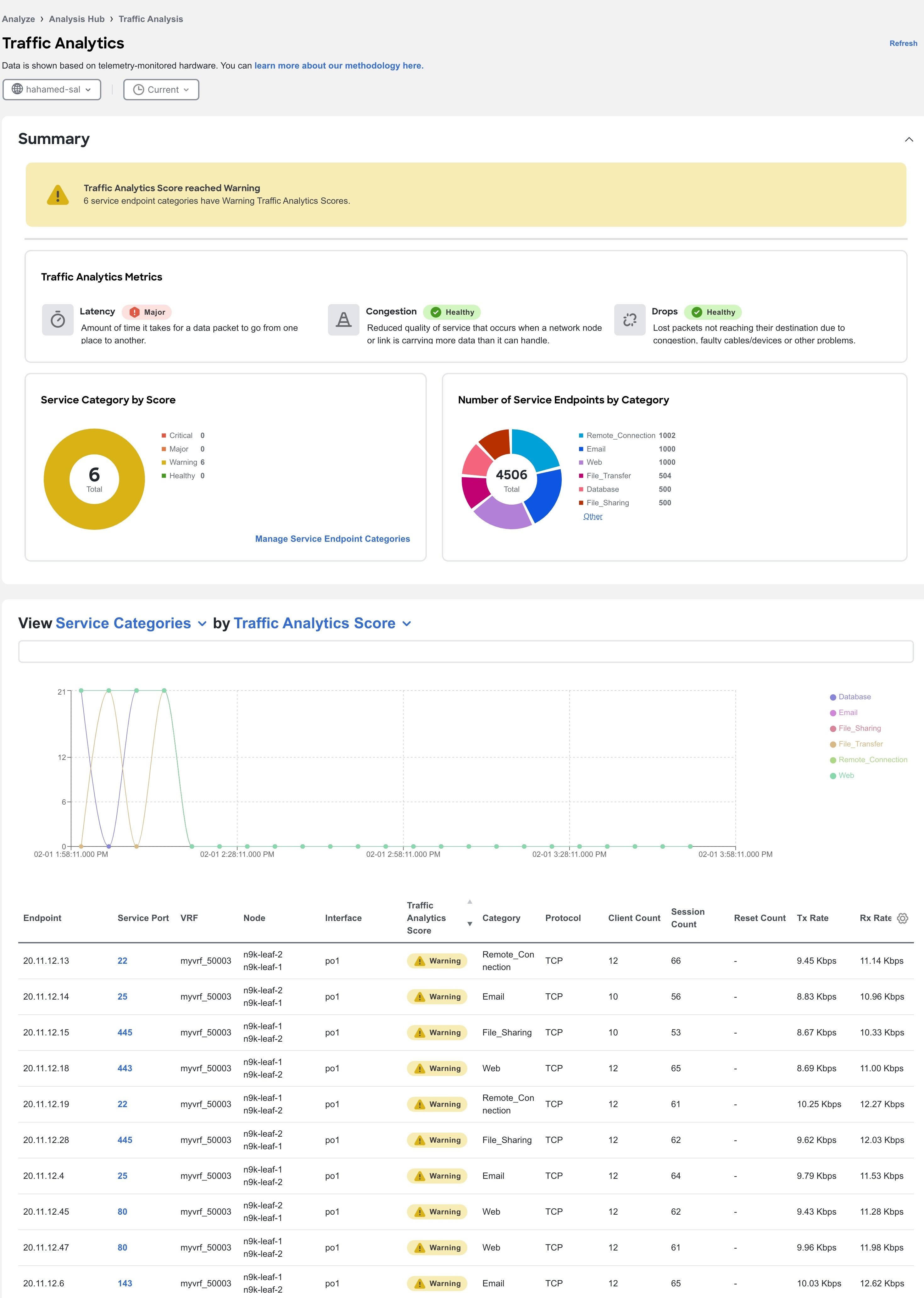Click the filter input field above the chart
Viewport: 924px width, 1298px height.
coord(465,651)
